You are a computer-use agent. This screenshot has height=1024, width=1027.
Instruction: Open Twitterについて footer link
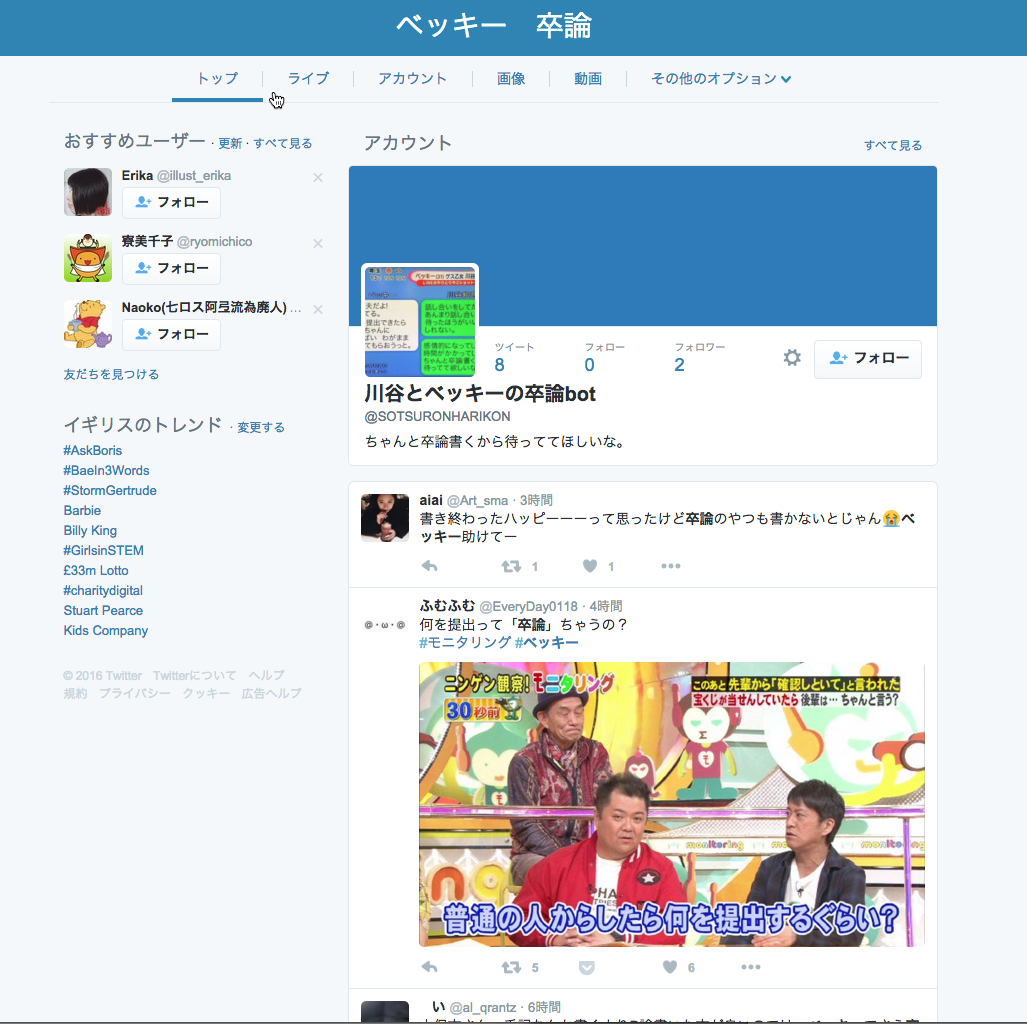point(195,675)
